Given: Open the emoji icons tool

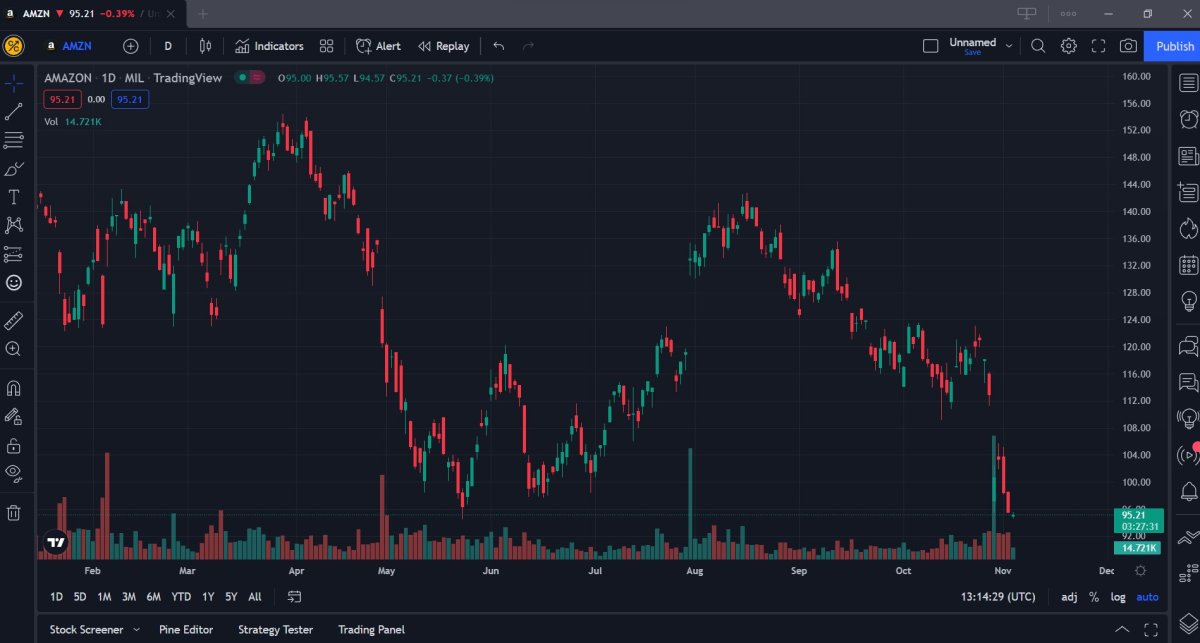Looking at the screenshot, I should click(x=14, y=283).
